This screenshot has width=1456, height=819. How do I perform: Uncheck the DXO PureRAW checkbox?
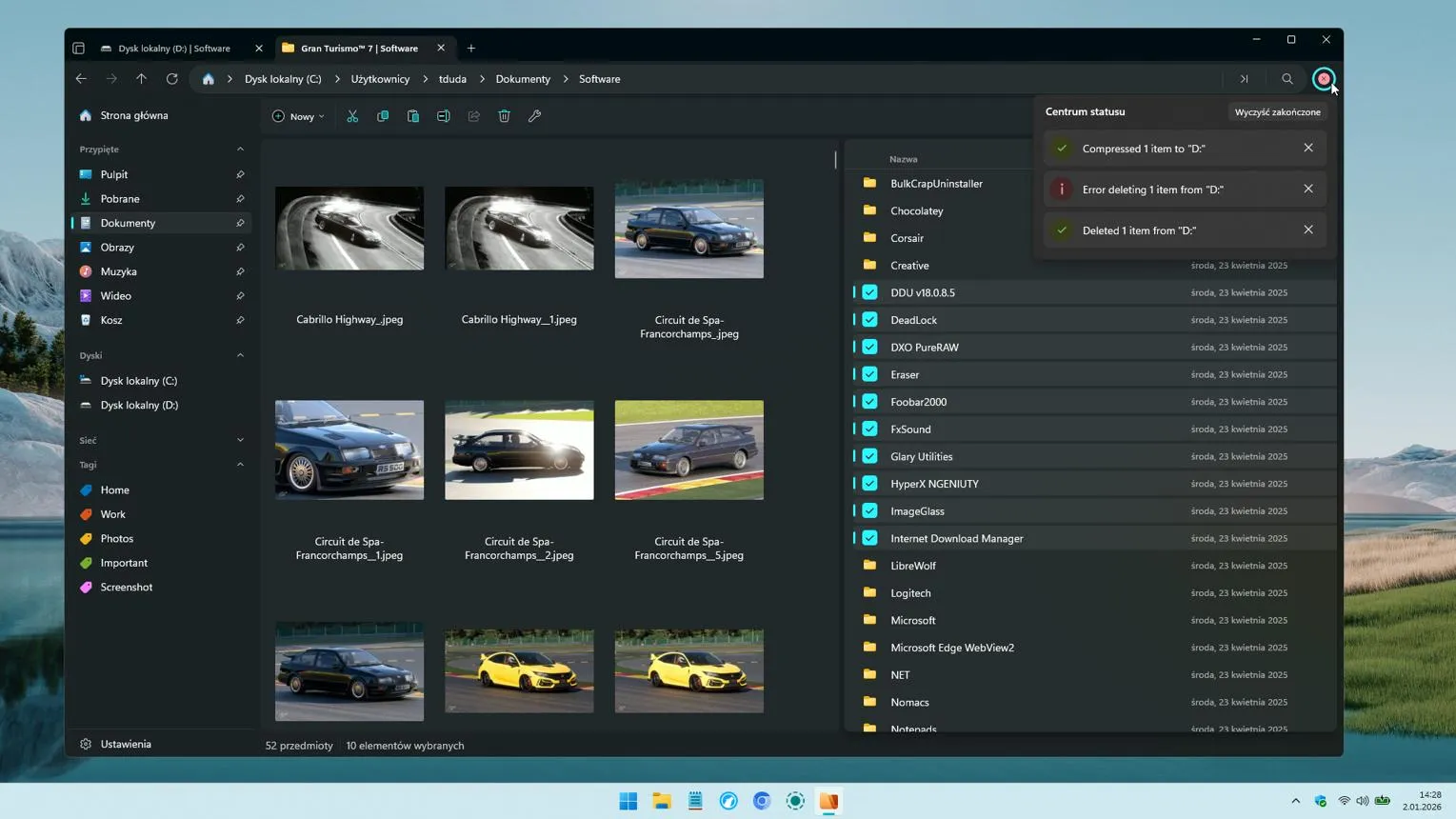coord(870,347)
